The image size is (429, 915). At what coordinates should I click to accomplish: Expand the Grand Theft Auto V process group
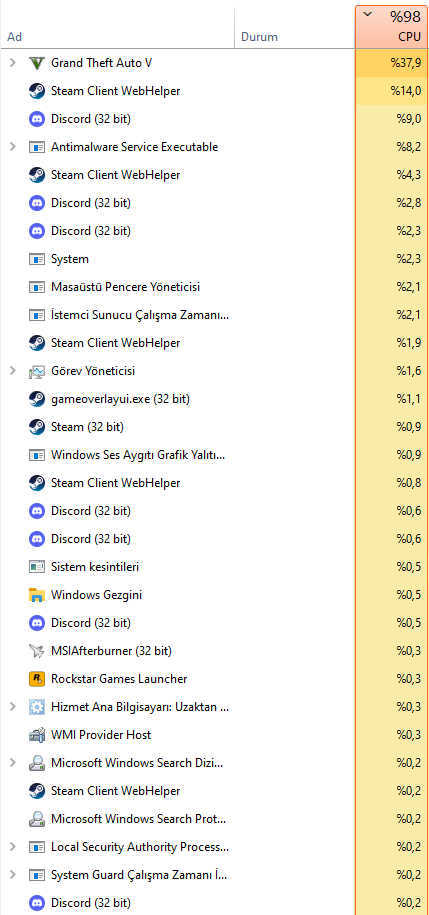pos(13,63)
